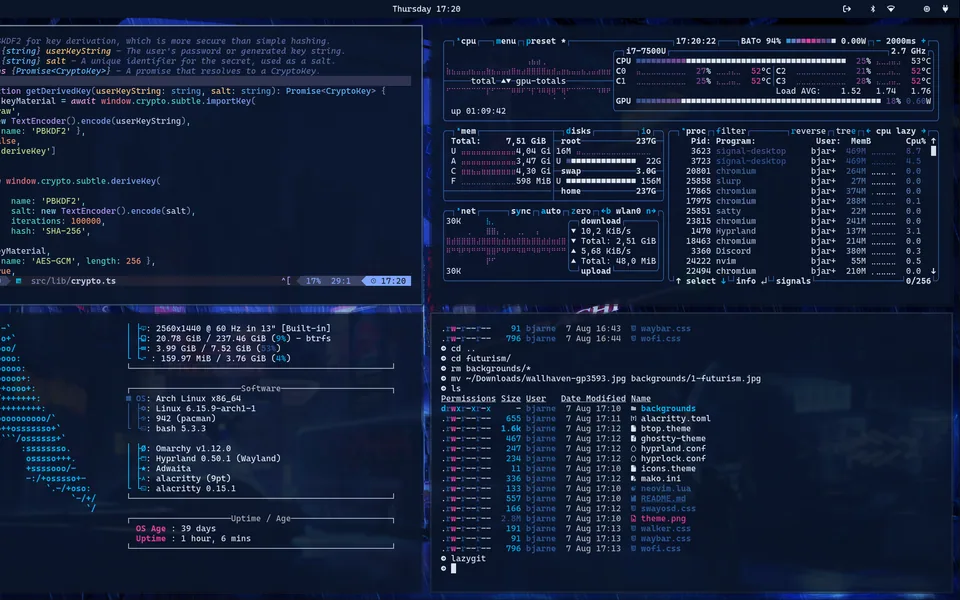
Task: Click 'filter' in btop proc box
Action: 731,131
